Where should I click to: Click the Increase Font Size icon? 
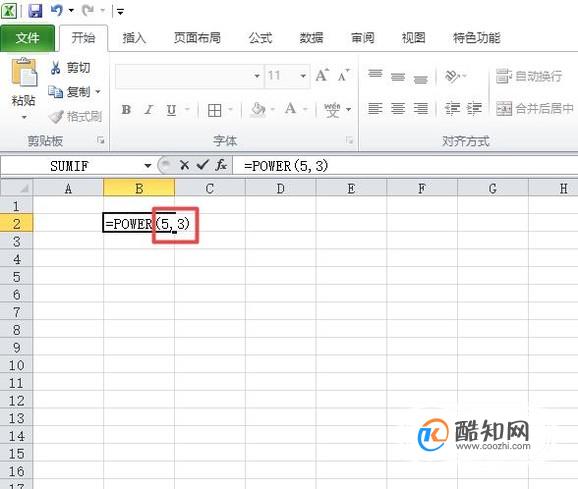(x=322, y=76)
